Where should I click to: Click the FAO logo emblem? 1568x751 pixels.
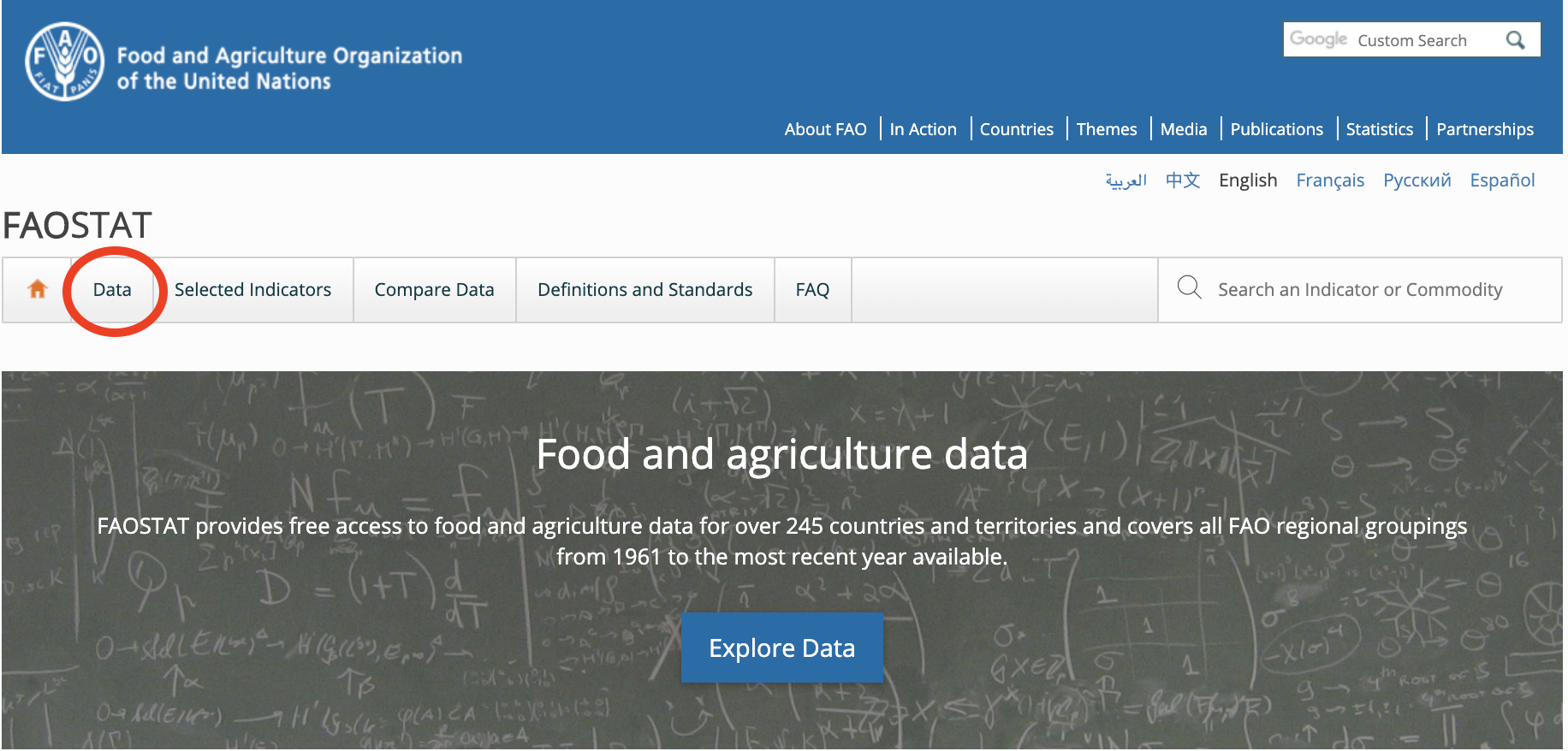click(65, 62)
